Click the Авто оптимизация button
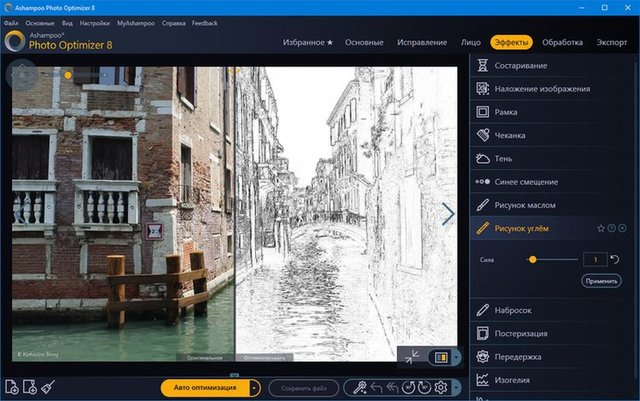Screen dimensions: 640x401 [x=204, y=387]
